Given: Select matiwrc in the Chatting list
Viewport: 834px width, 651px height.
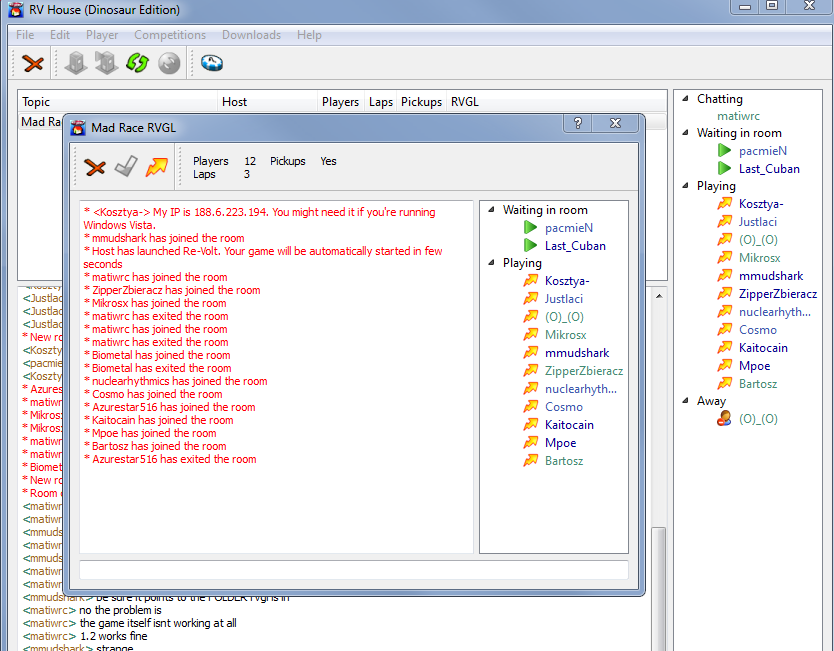Looking at the screenshot, I should [738, 116].
